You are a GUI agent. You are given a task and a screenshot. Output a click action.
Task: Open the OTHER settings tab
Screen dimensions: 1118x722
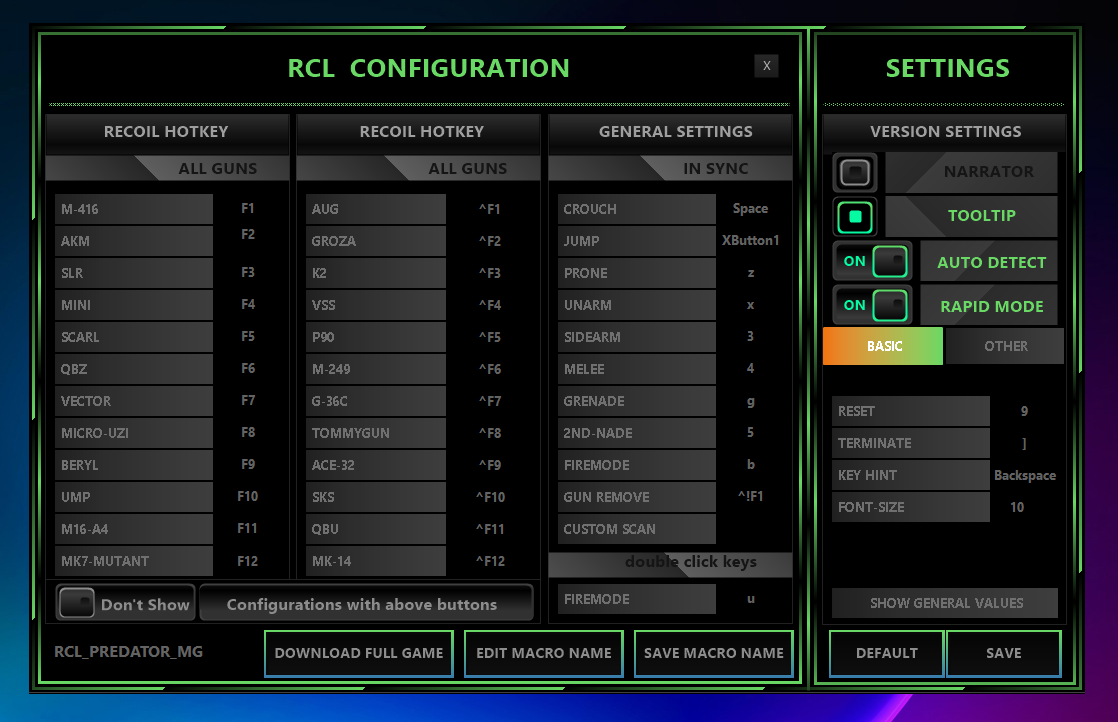pos(1005,346)
